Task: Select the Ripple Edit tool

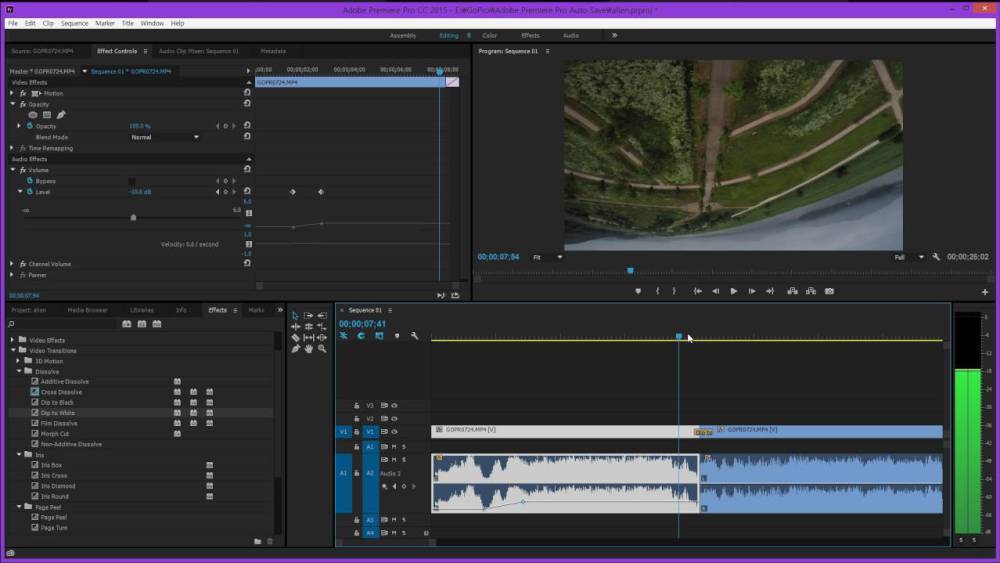Action: [295, 326]
